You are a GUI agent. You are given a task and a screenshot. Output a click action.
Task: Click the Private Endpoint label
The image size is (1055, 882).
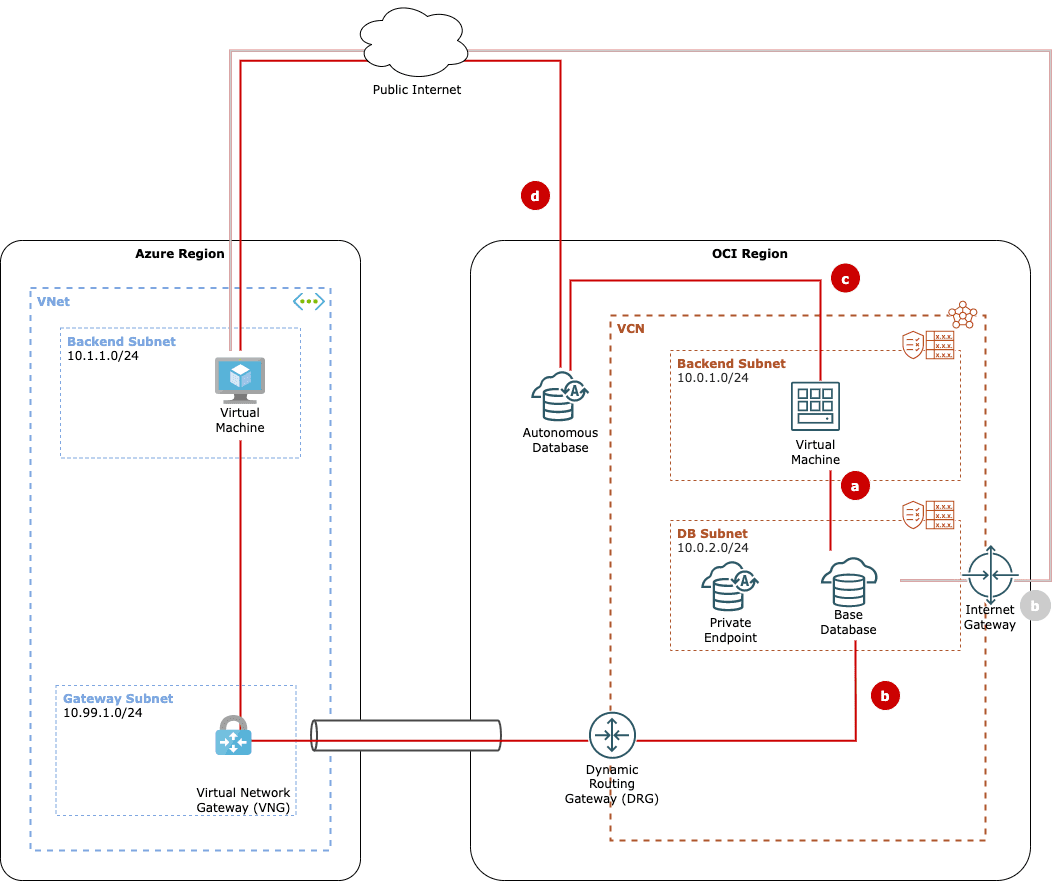click(x=730, y=630)
